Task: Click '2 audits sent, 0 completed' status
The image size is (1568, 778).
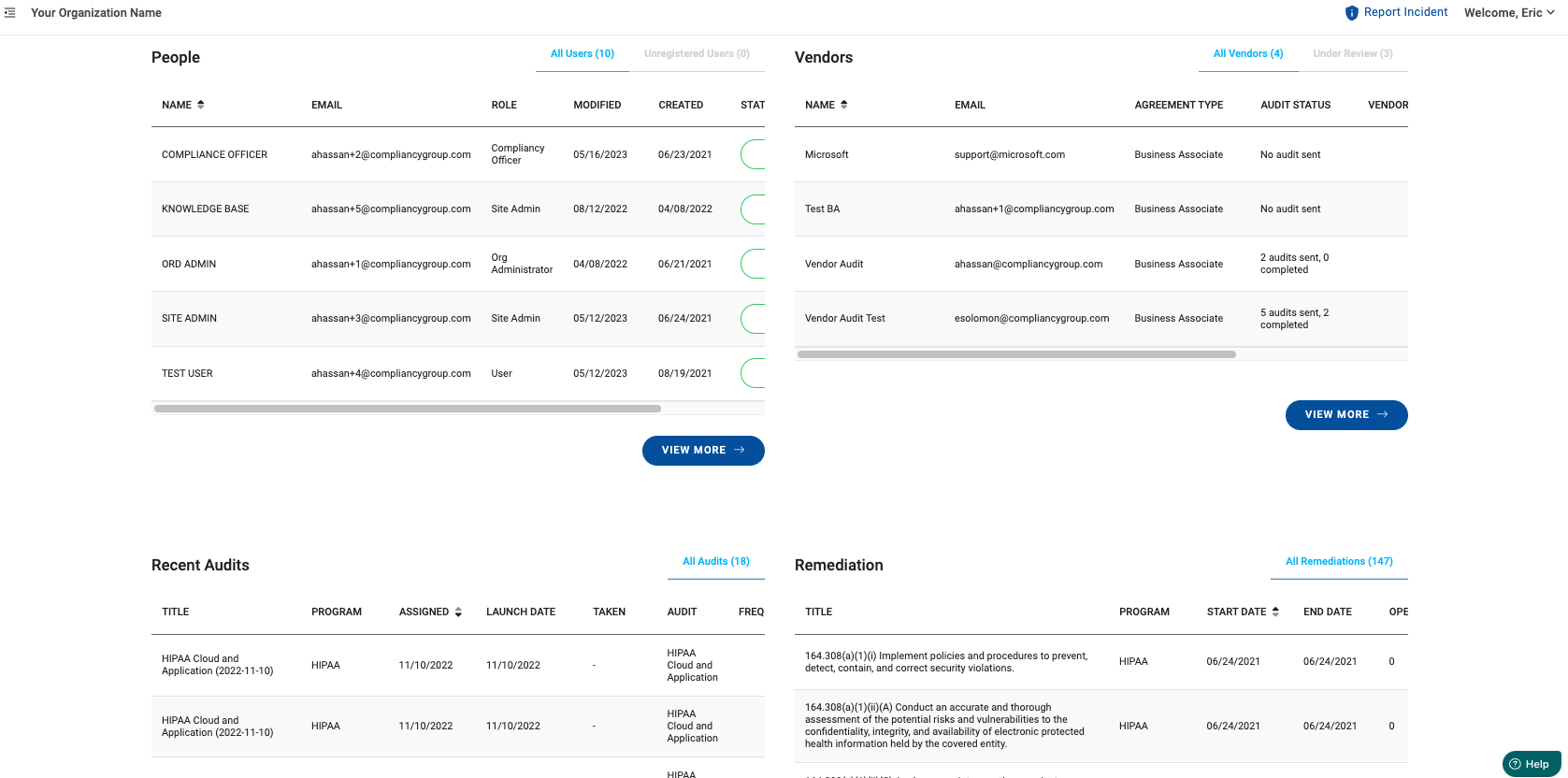Action: click(x=1294, y=264)
